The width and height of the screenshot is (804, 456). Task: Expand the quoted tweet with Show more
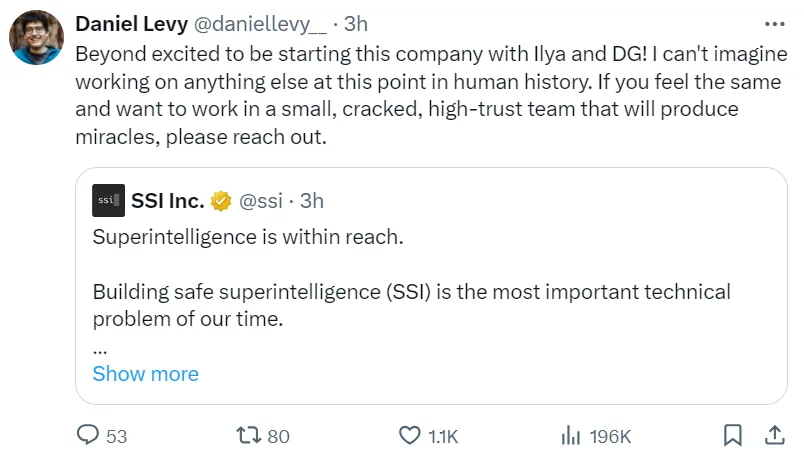[145, 374]
